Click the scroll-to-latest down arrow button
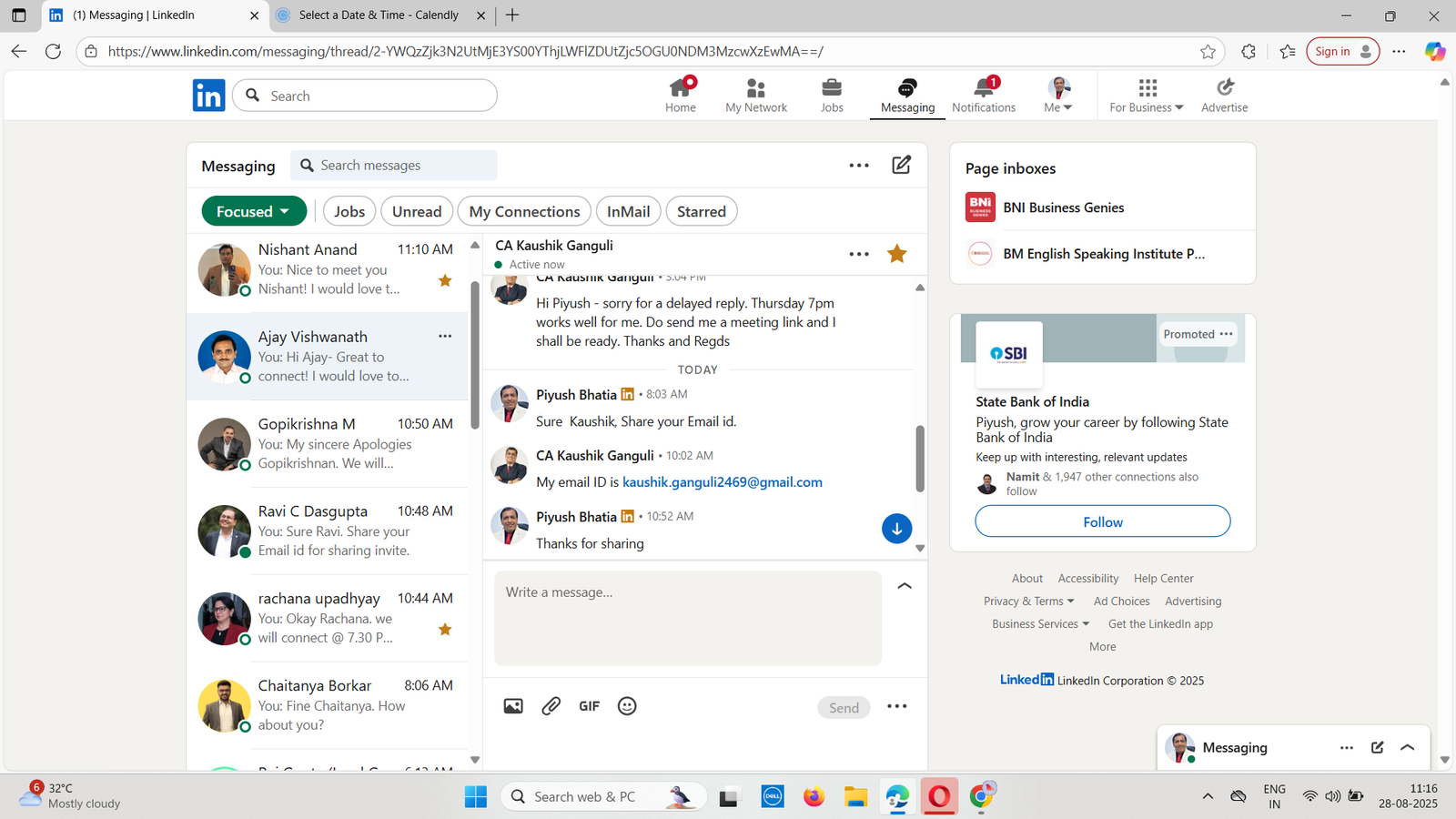 896,529
